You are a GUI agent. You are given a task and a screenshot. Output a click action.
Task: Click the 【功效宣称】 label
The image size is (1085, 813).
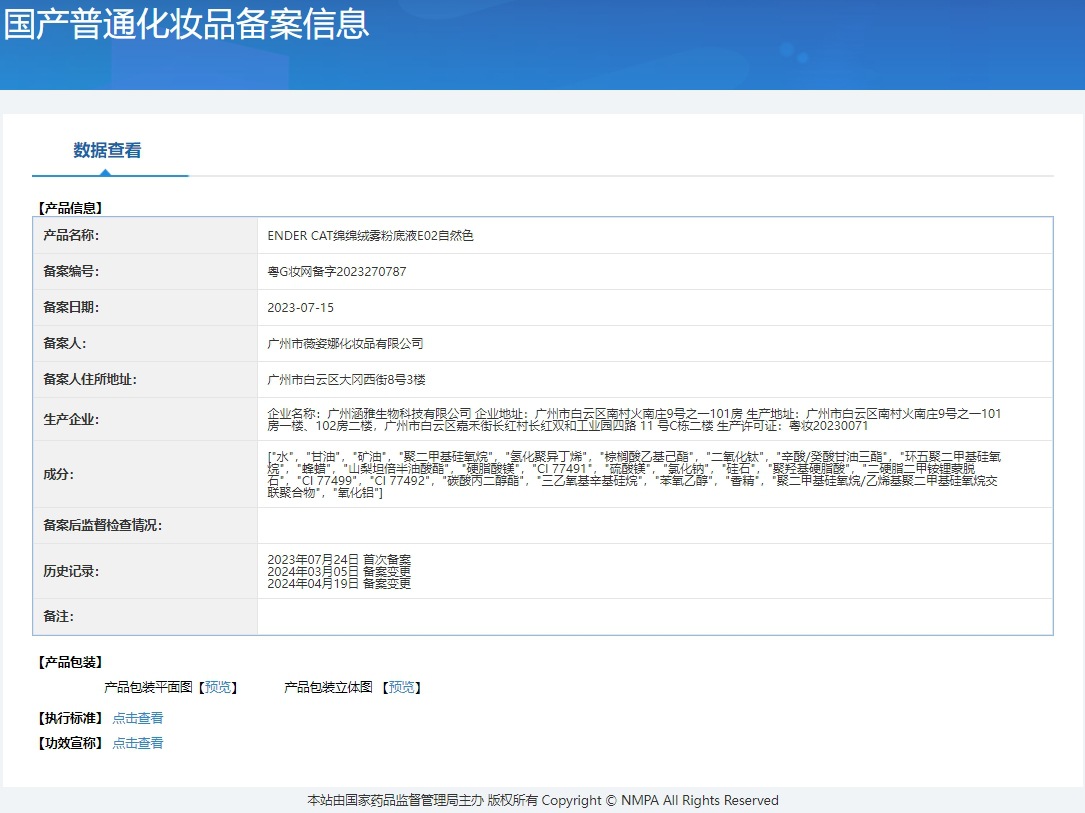pyautogui.click(x=70, y=743)
